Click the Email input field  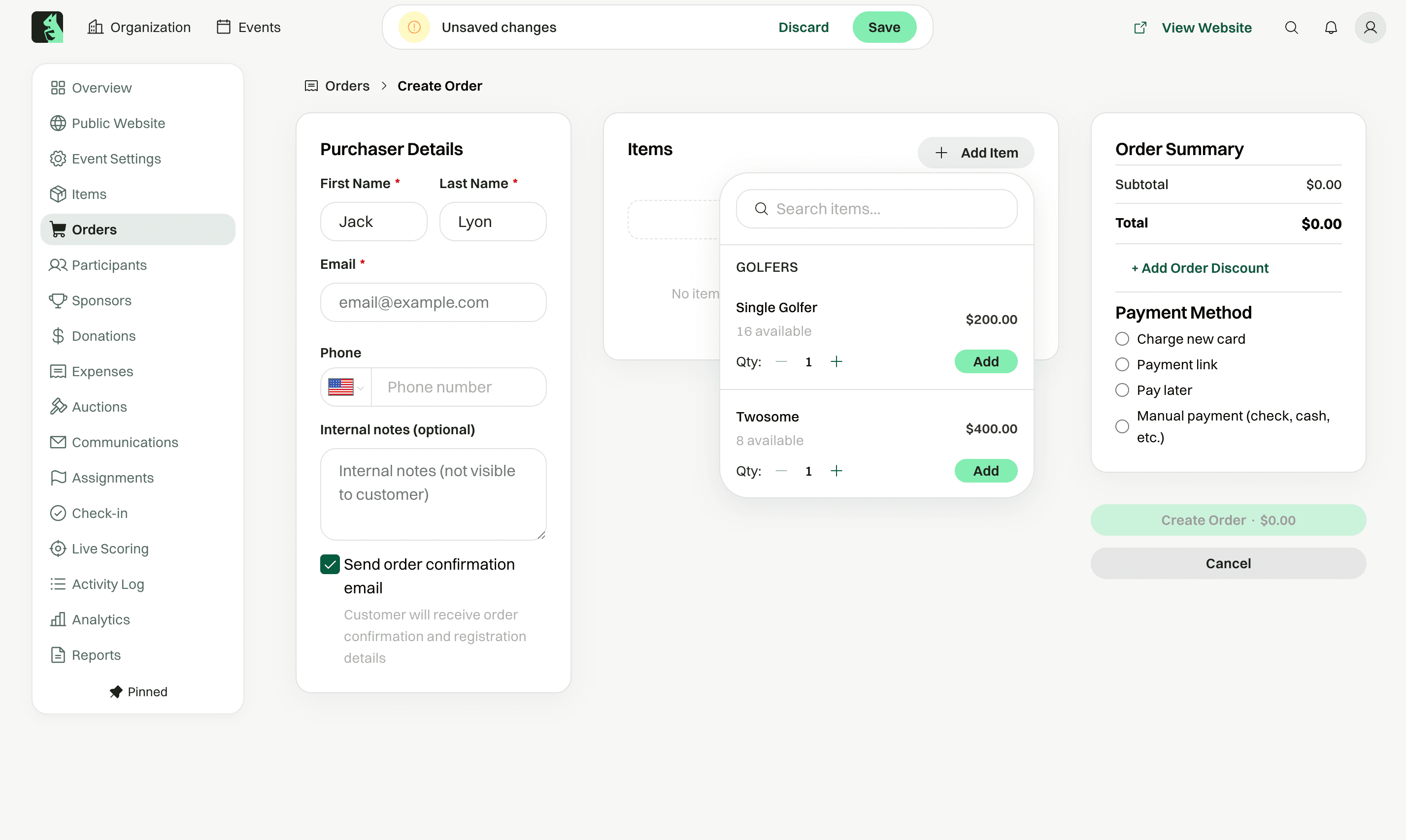click(433, 302)
